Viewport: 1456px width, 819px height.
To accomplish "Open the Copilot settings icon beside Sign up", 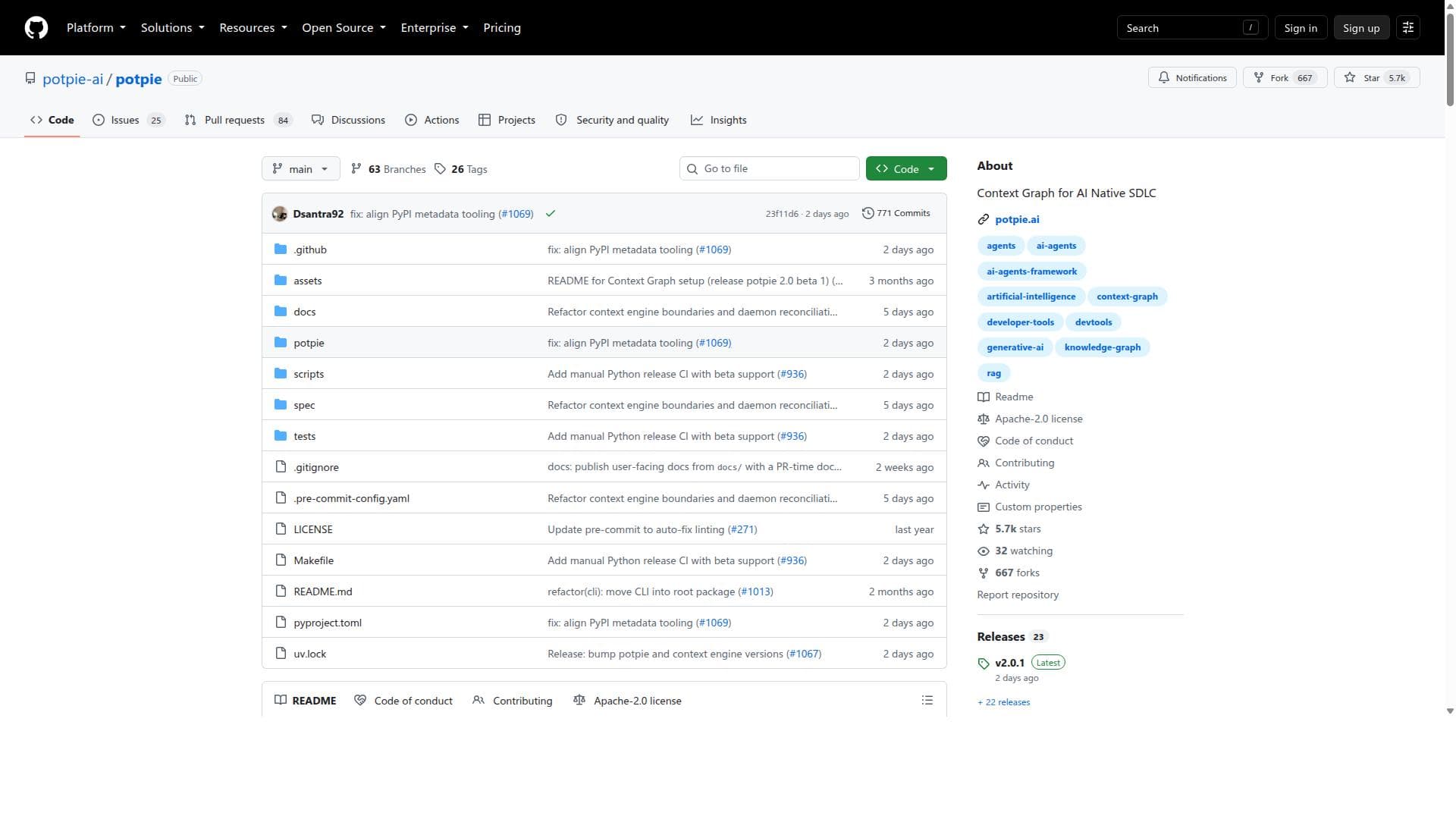I will [x=1408, y=28].
